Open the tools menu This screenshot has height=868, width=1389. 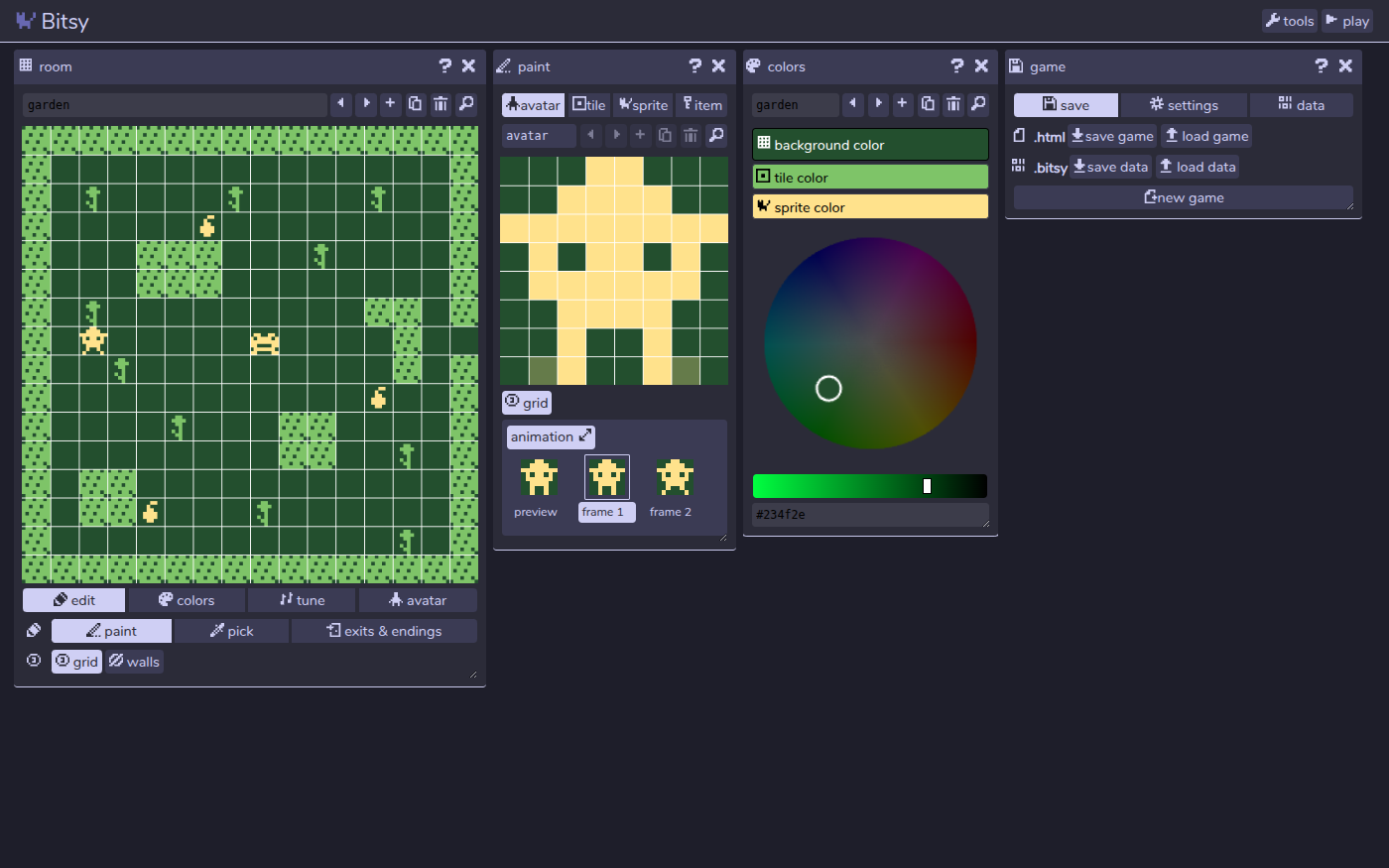(x=1289, y=21)
